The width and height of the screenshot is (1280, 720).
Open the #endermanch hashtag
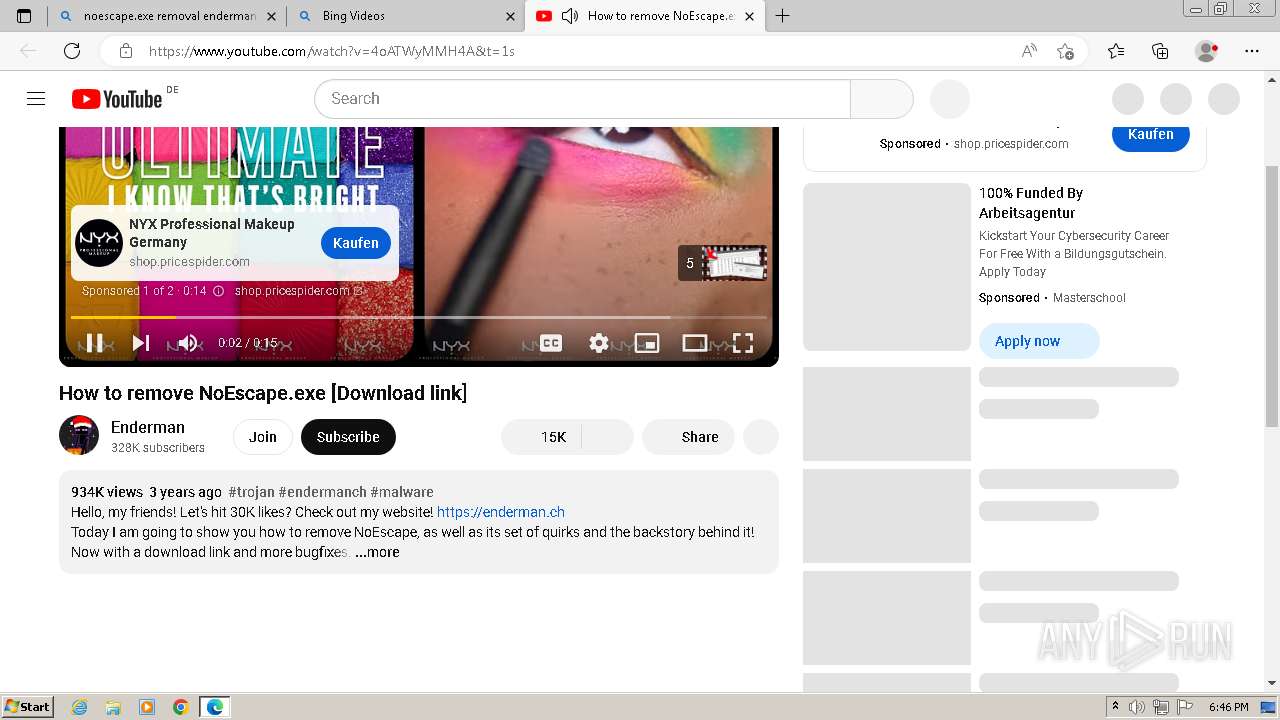pos(322,492)
